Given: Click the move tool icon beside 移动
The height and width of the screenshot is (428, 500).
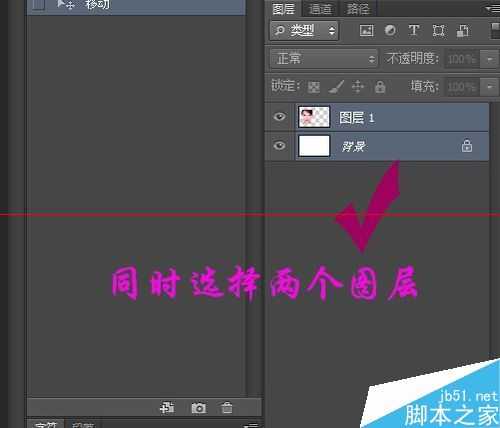Looking at the screenshot, I should 65,4.
